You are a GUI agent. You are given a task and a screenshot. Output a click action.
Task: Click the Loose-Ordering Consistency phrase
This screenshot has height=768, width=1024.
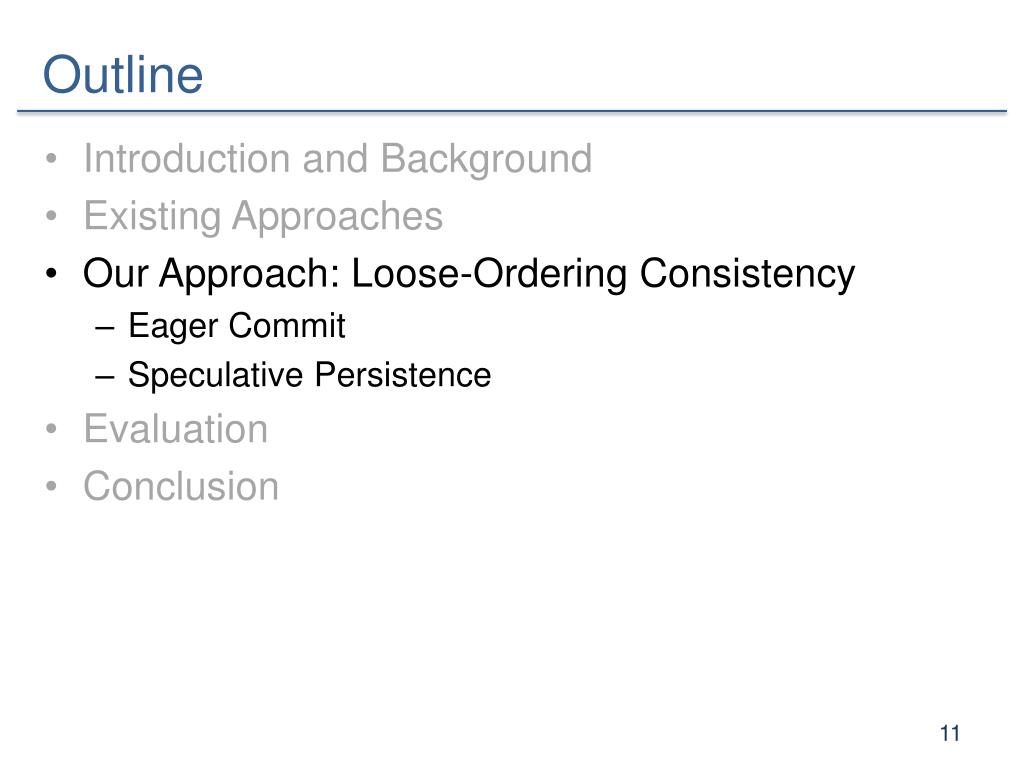[603, 274]
